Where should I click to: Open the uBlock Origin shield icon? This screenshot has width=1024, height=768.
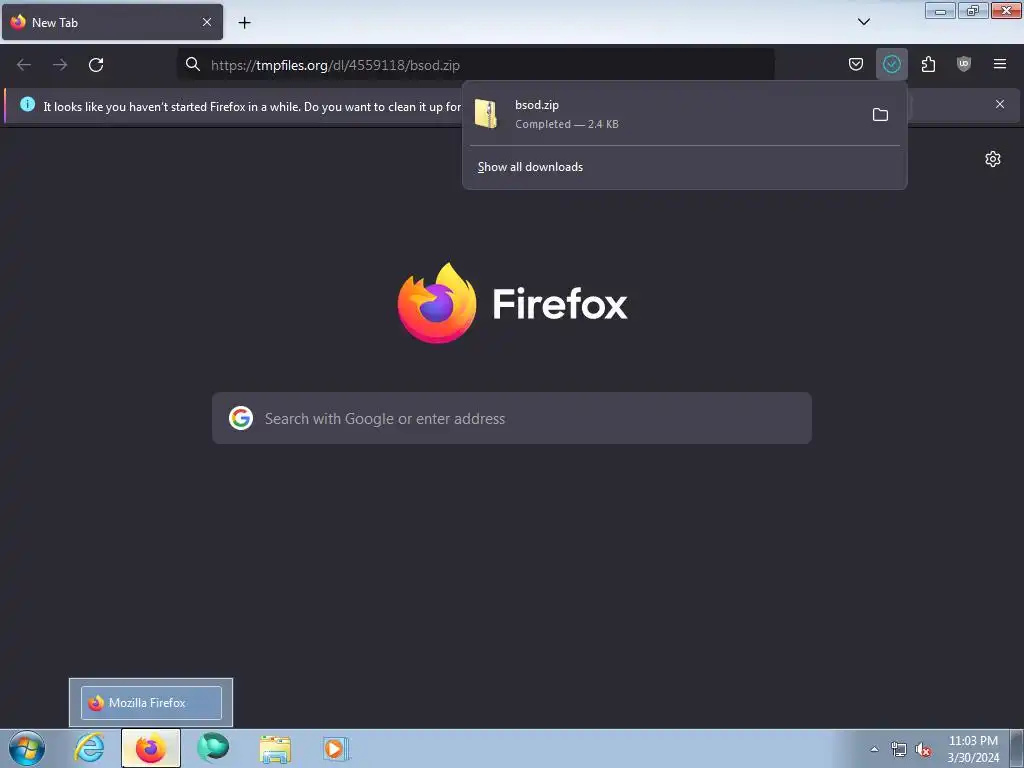click(x=964, y=64)
